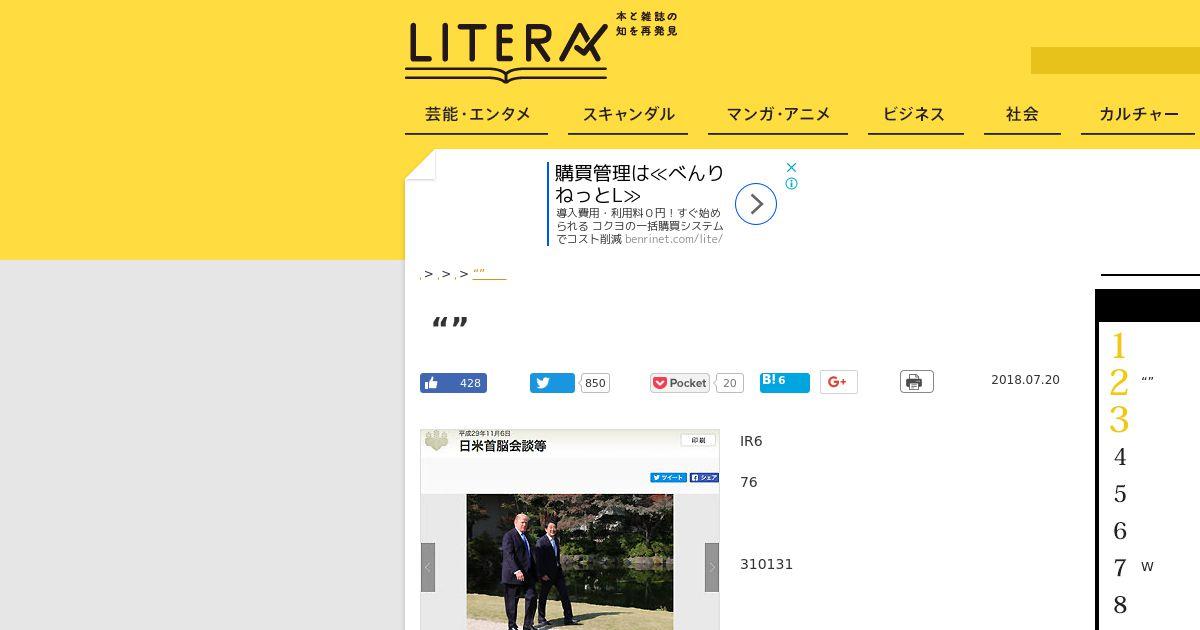Open ad info icon
The height and width of the screenshot is (630, 1200).
[x=791, y=184]
